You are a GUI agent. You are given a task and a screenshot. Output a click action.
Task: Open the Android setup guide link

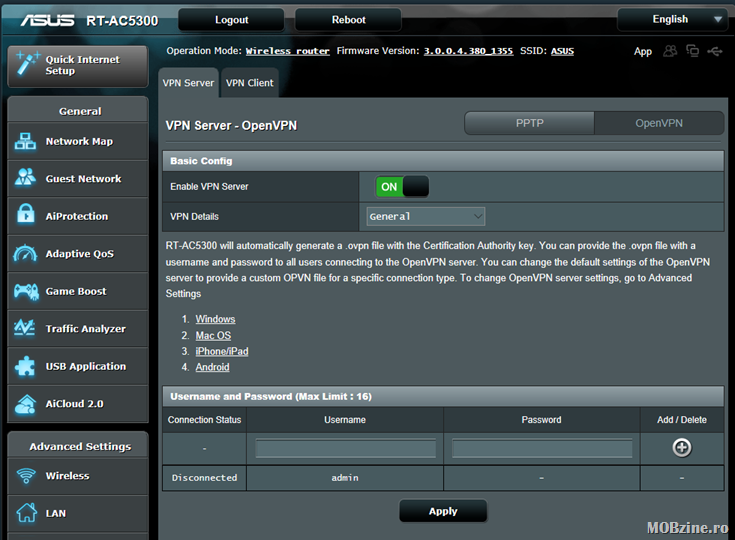pyautogui.click(x=212, y=367)
